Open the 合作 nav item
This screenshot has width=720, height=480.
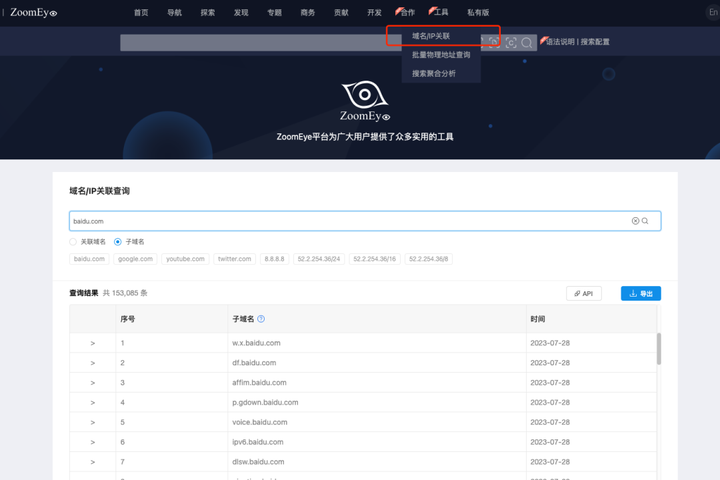point(407,12)
